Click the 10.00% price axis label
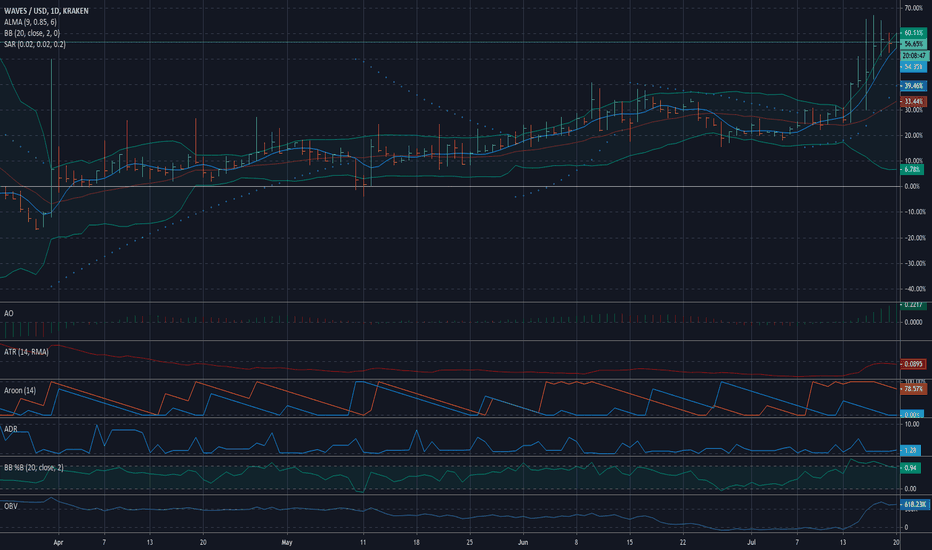Viewport: 932px width, 550px height. (x=914, y=161)
